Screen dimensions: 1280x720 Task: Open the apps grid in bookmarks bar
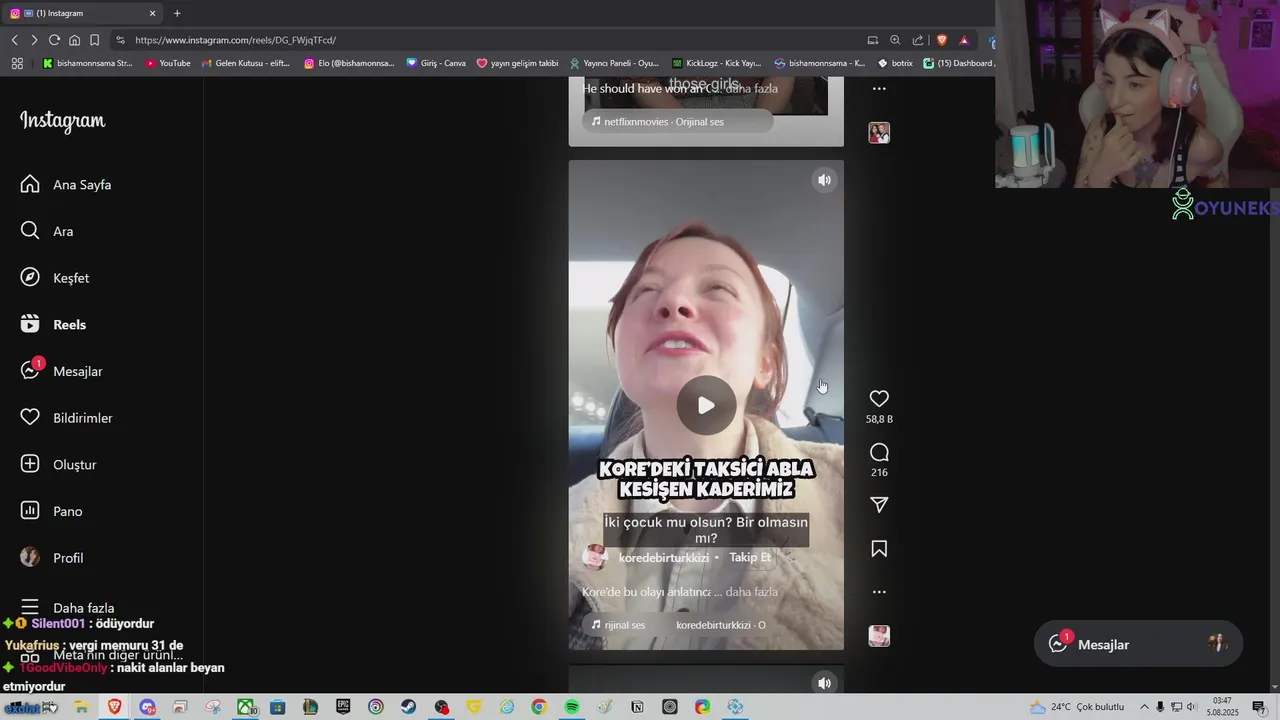point(17,63)
